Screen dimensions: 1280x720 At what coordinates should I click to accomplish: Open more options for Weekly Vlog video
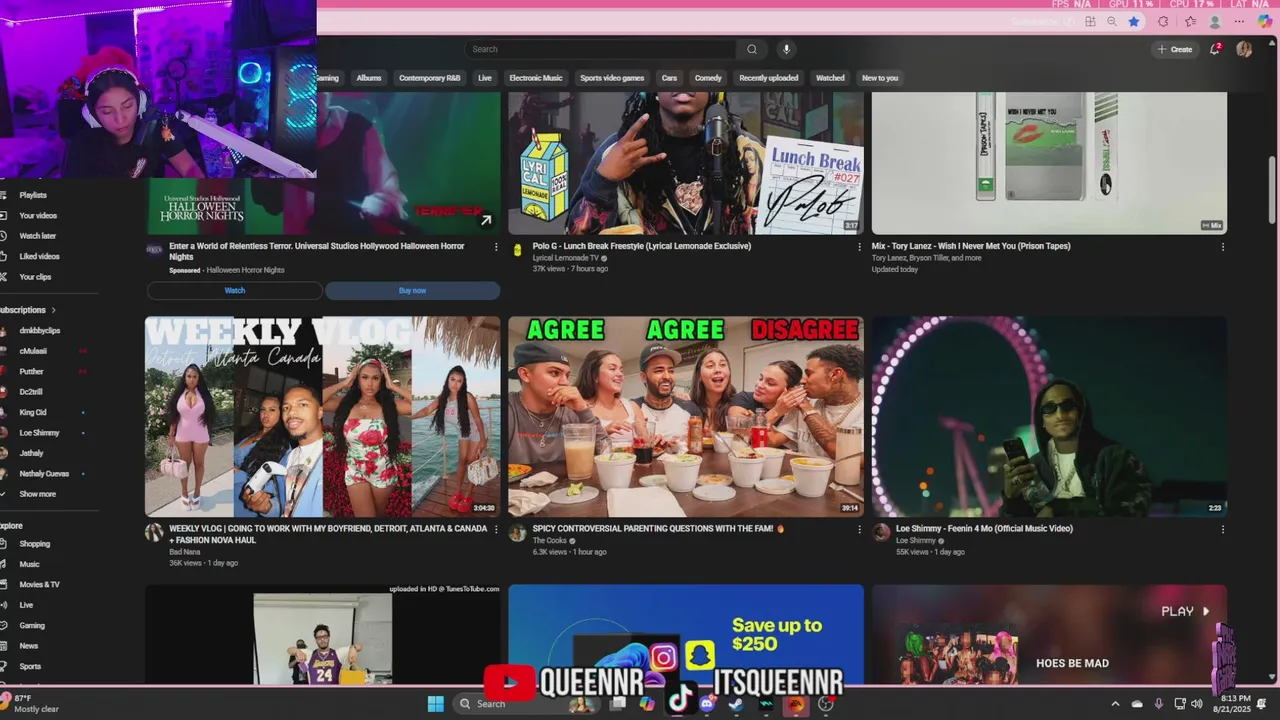(496, 529)
